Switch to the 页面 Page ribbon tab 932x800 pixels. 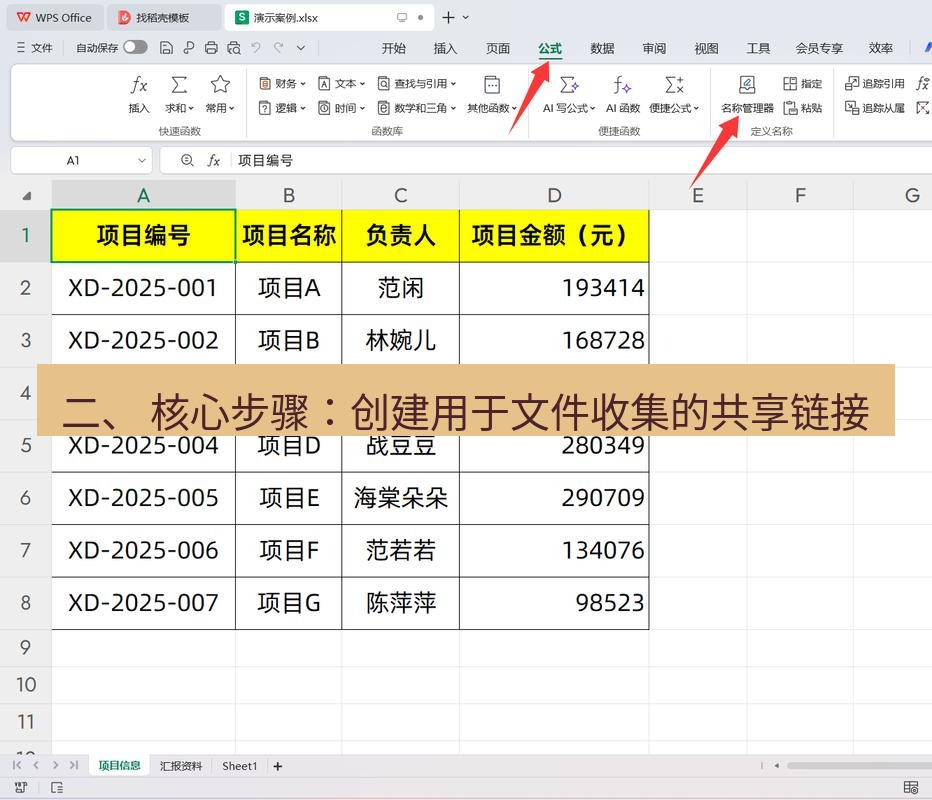click(x=498, y=48)
